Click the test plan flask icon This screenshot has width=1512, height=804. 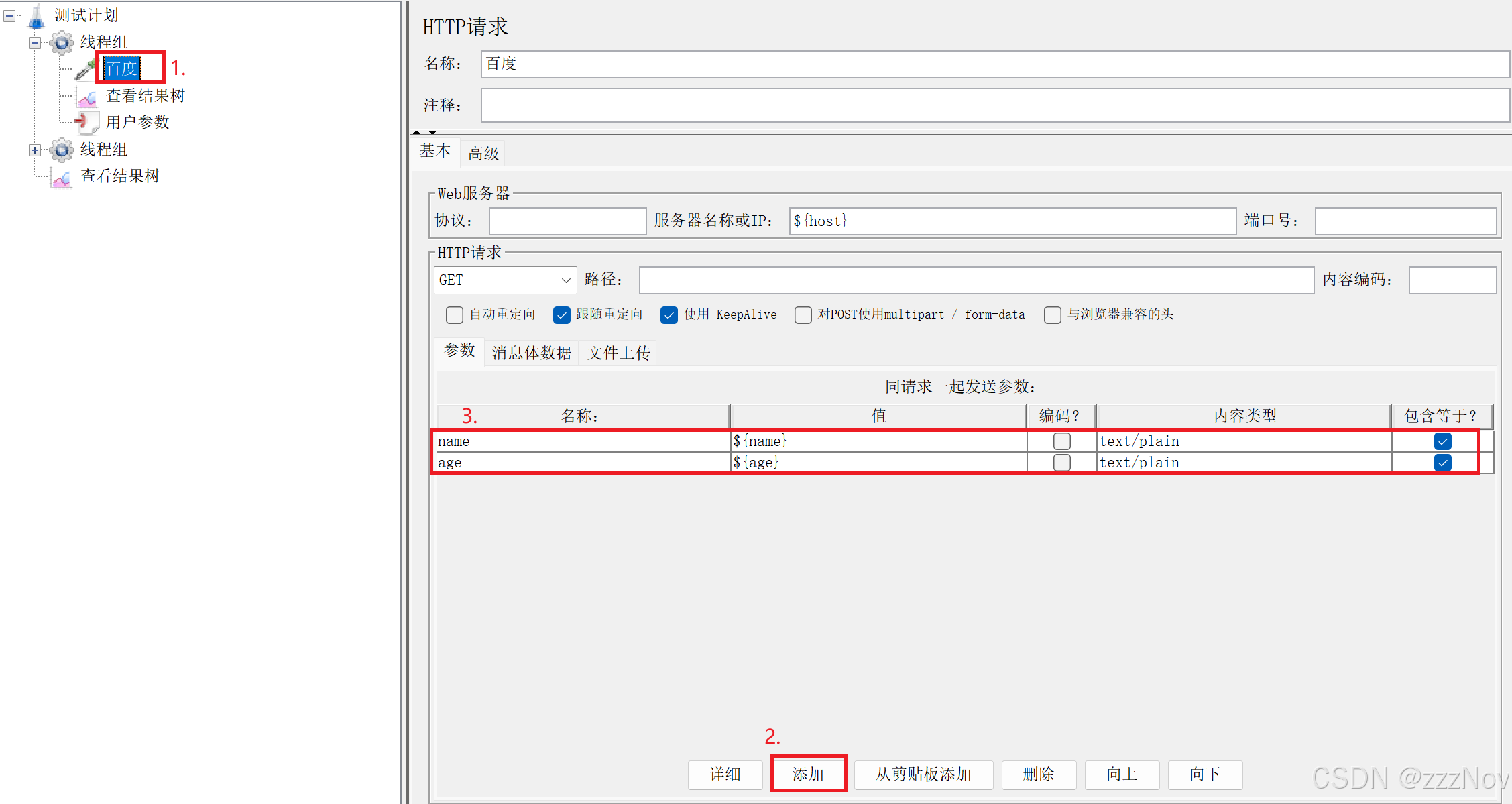pyautogui.click(x=36, y=16)
